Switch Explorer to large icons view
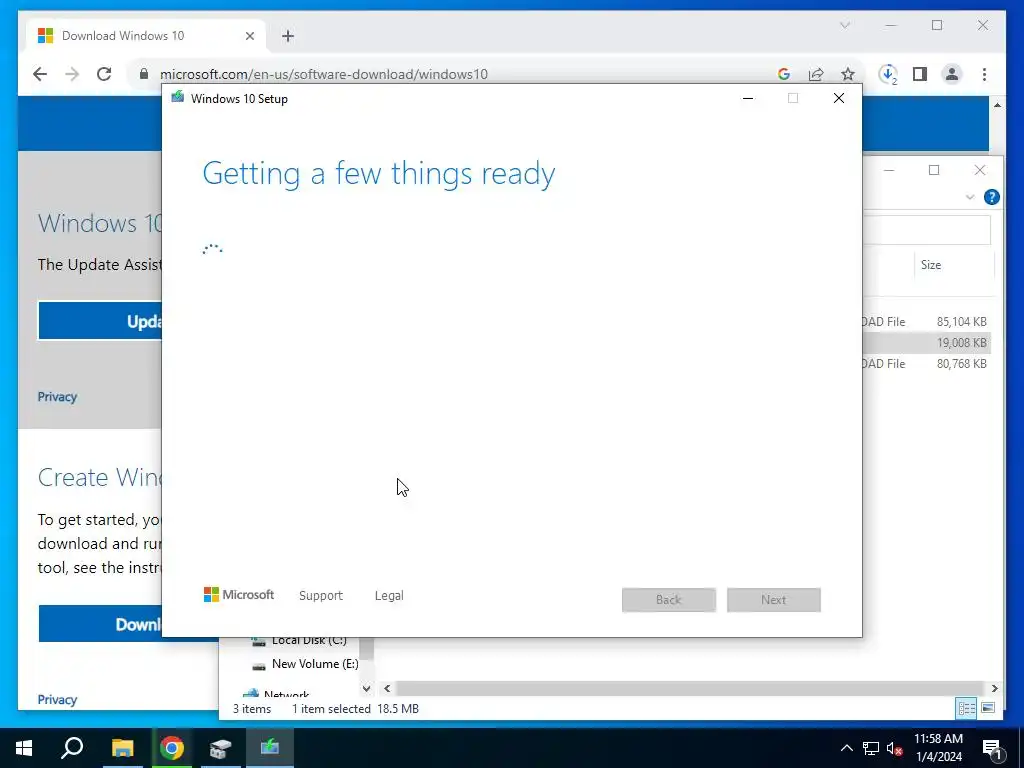The height and width of the screenshot is (768, 1024). (x=988, y=708)
